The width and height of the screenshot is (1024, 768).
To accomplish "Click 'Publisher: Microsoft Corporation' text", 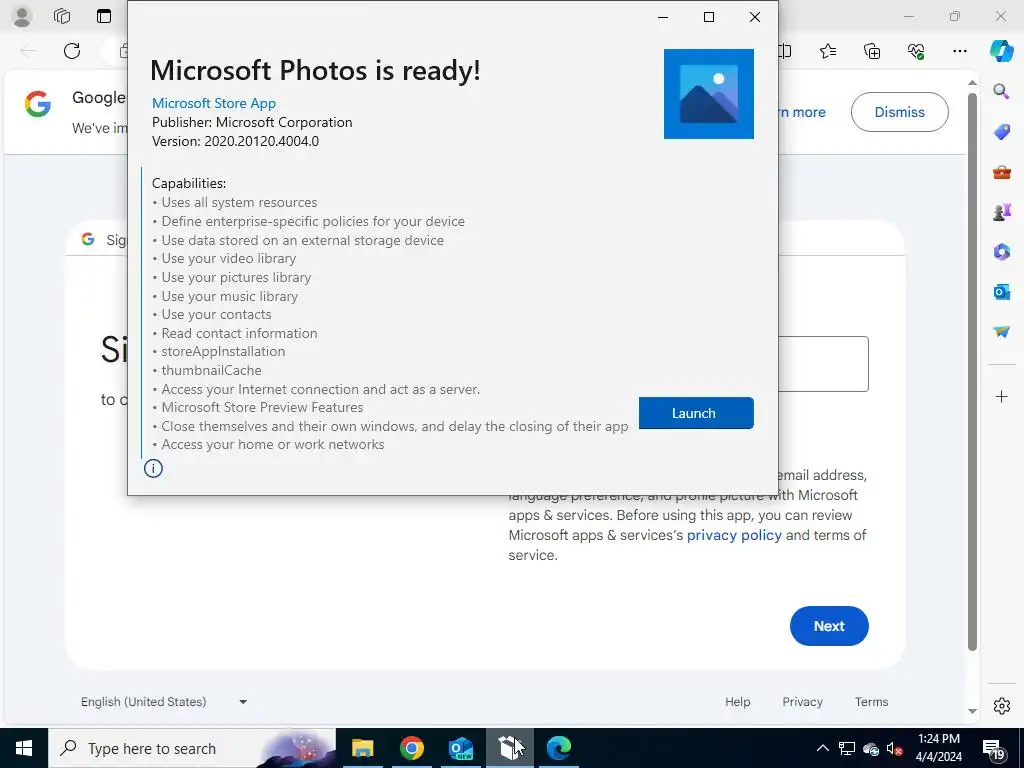I will coord(252,122).
